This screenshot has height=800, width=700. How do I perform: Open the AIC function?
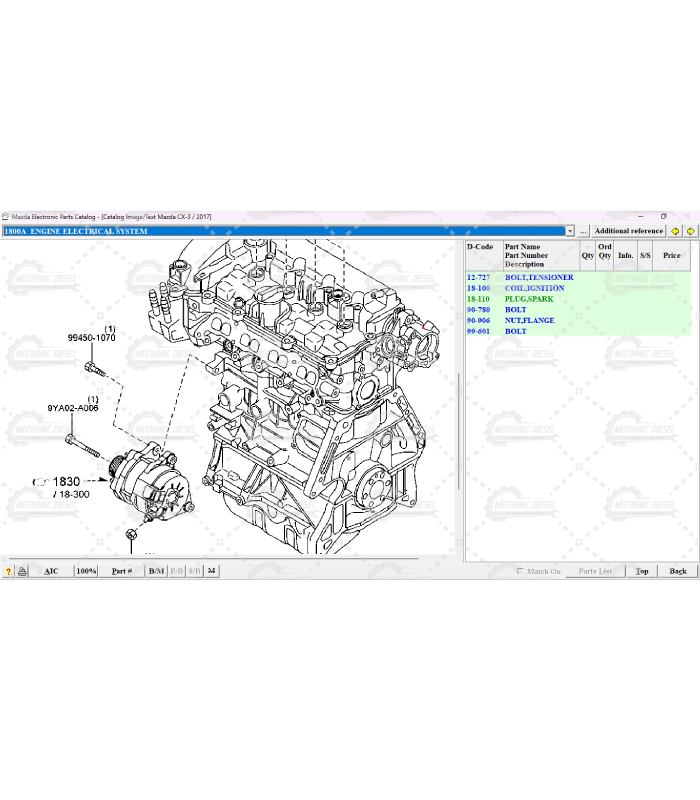pyautogui.click(x=51, y=571)
